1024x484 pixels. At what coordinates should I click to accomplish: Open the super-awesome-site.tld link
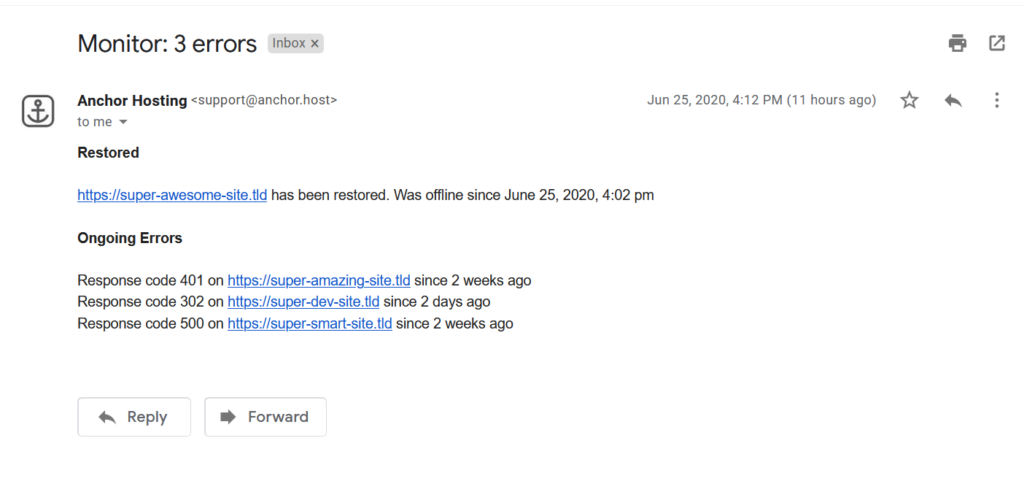click(x=172, y=195)
